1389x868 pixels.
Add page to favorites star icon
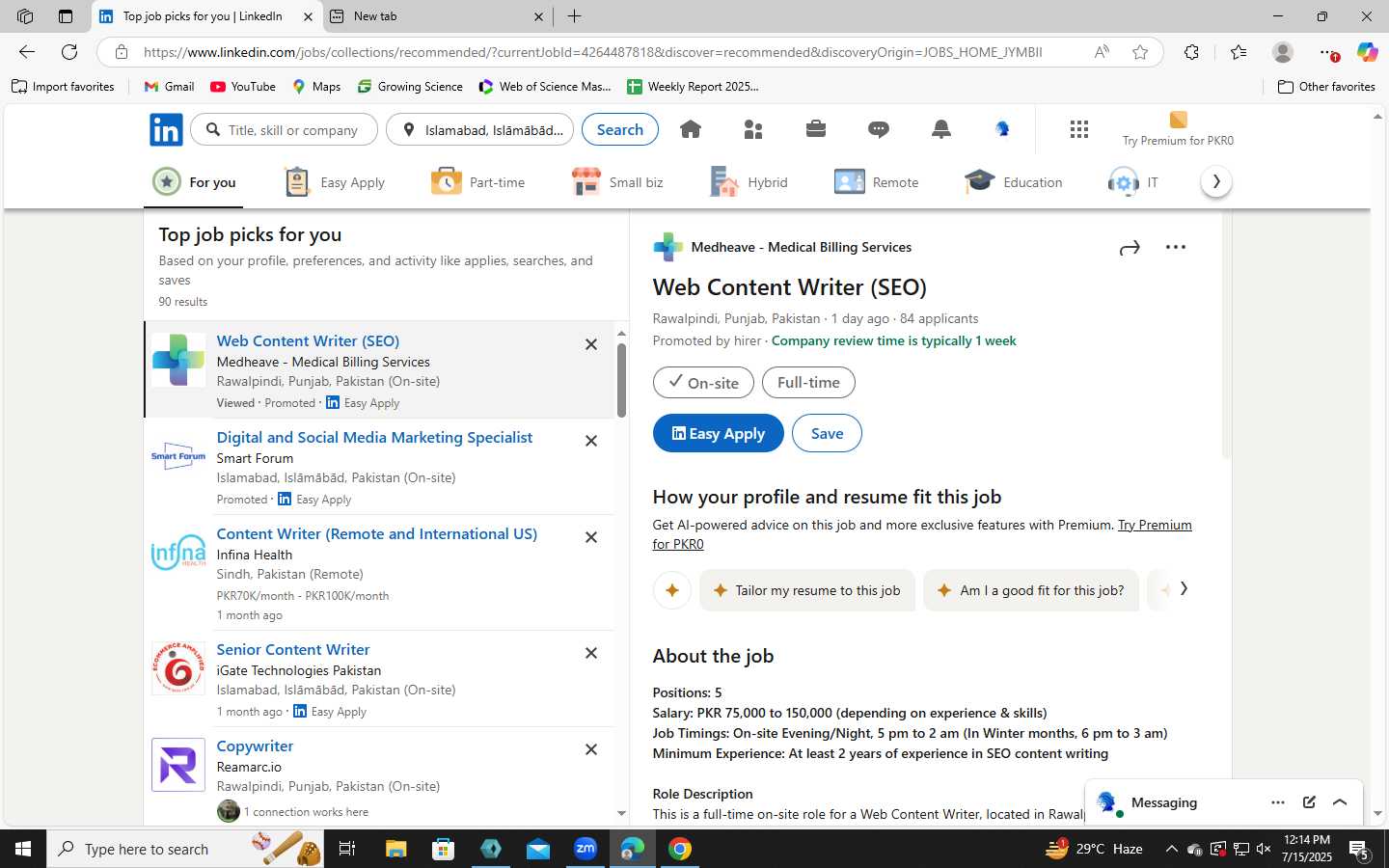[1140, 52]
